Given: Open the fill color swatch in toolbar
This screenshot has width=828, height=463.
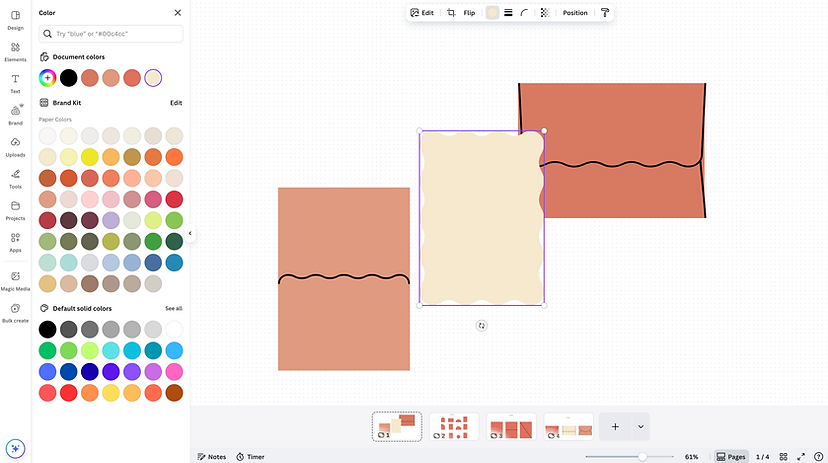Looking at the screenshot, I should [x=492, y=13].
